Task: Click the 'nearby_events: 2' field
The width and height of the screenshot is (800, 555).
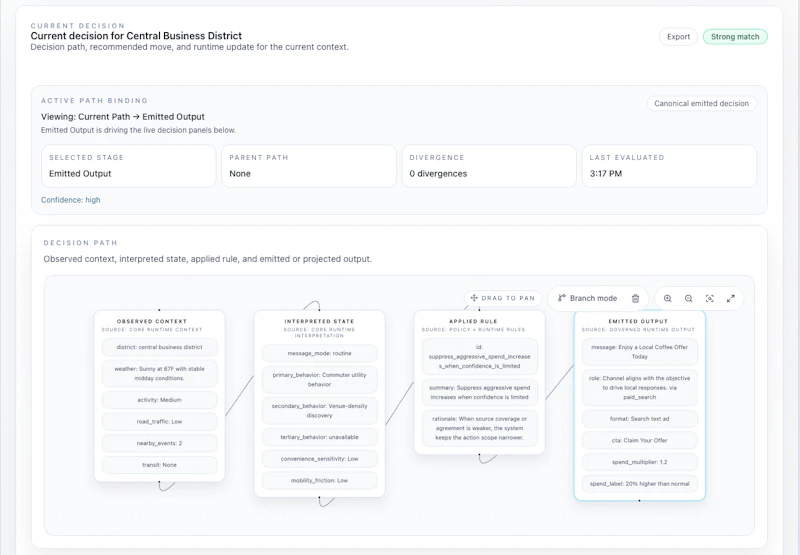Action: 159,443
